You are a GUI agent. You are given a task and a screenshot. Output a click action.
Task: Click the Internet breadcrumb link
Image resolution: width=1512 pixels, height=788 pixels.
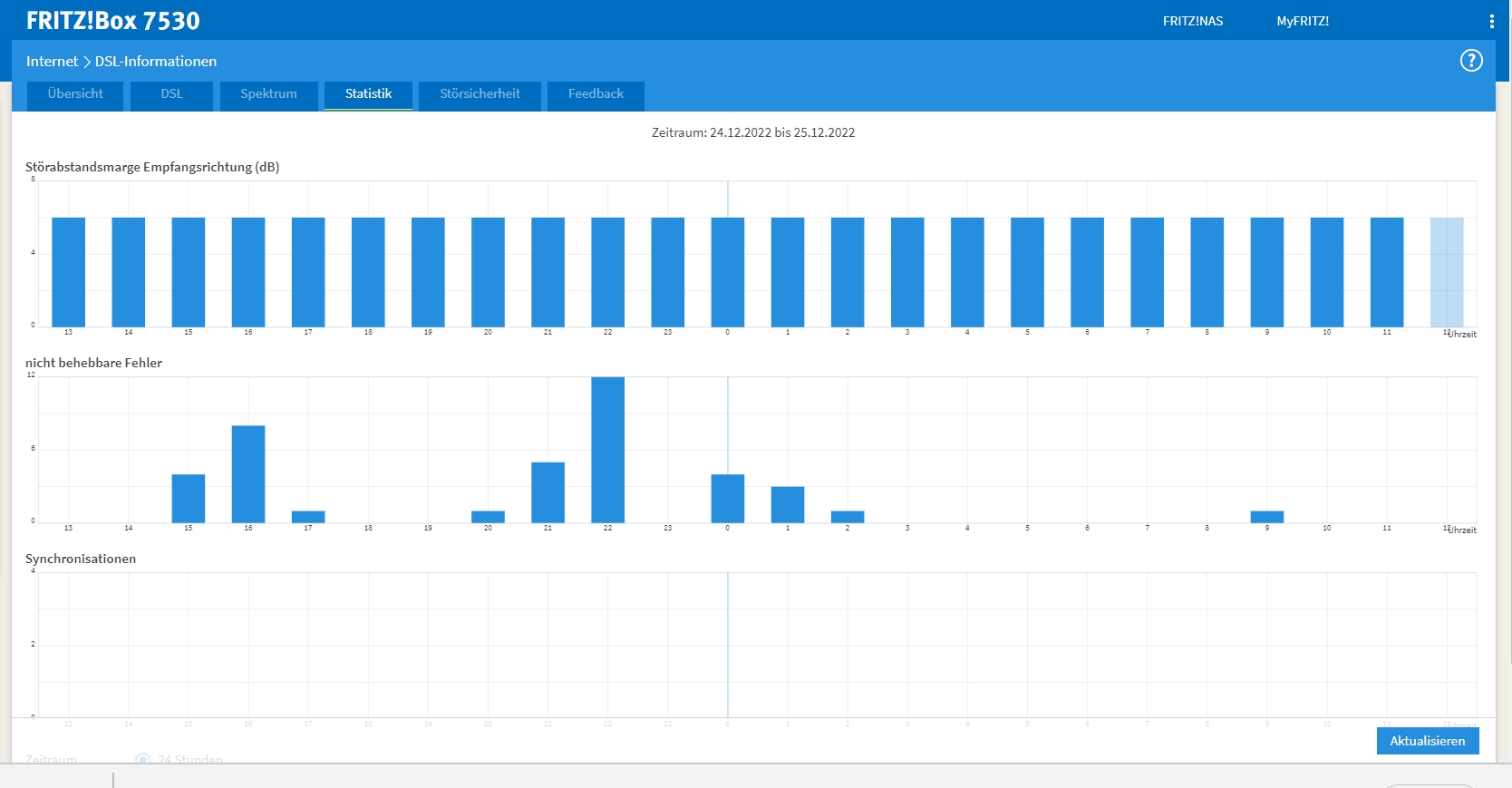click(x=52, y=62)
